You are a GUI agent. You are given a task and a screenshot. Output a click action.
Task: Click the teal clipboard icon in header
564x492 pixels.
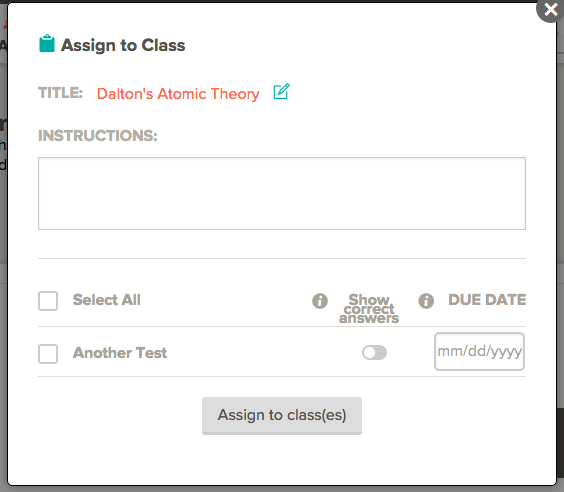tap(47, 44)
